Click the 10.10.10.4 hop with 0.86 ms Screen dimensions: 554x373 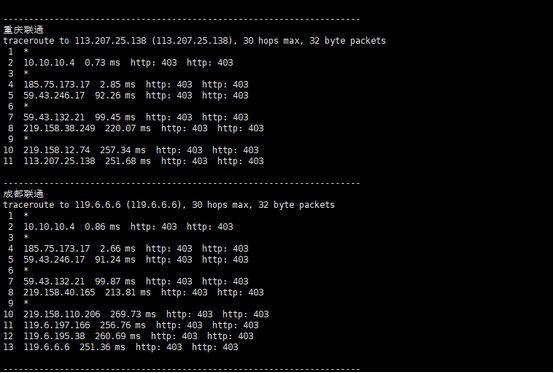pos(49,227)
